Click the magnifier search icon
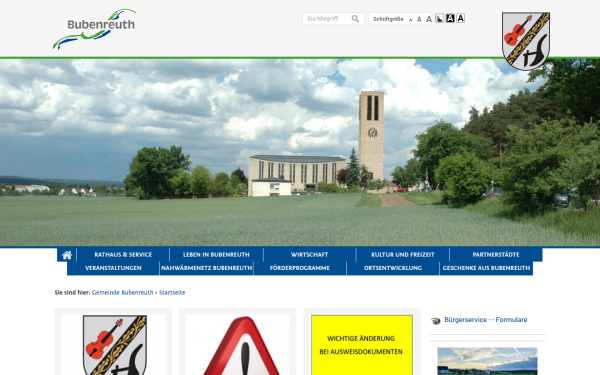The image size is (600, 375). coord(355,19)
